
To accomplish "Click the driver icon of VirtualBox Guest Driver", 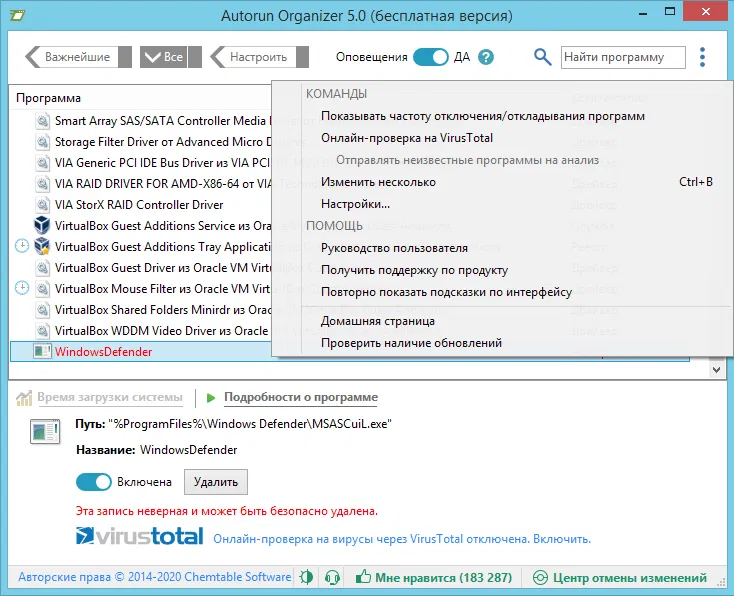I will tap(43, 267).
